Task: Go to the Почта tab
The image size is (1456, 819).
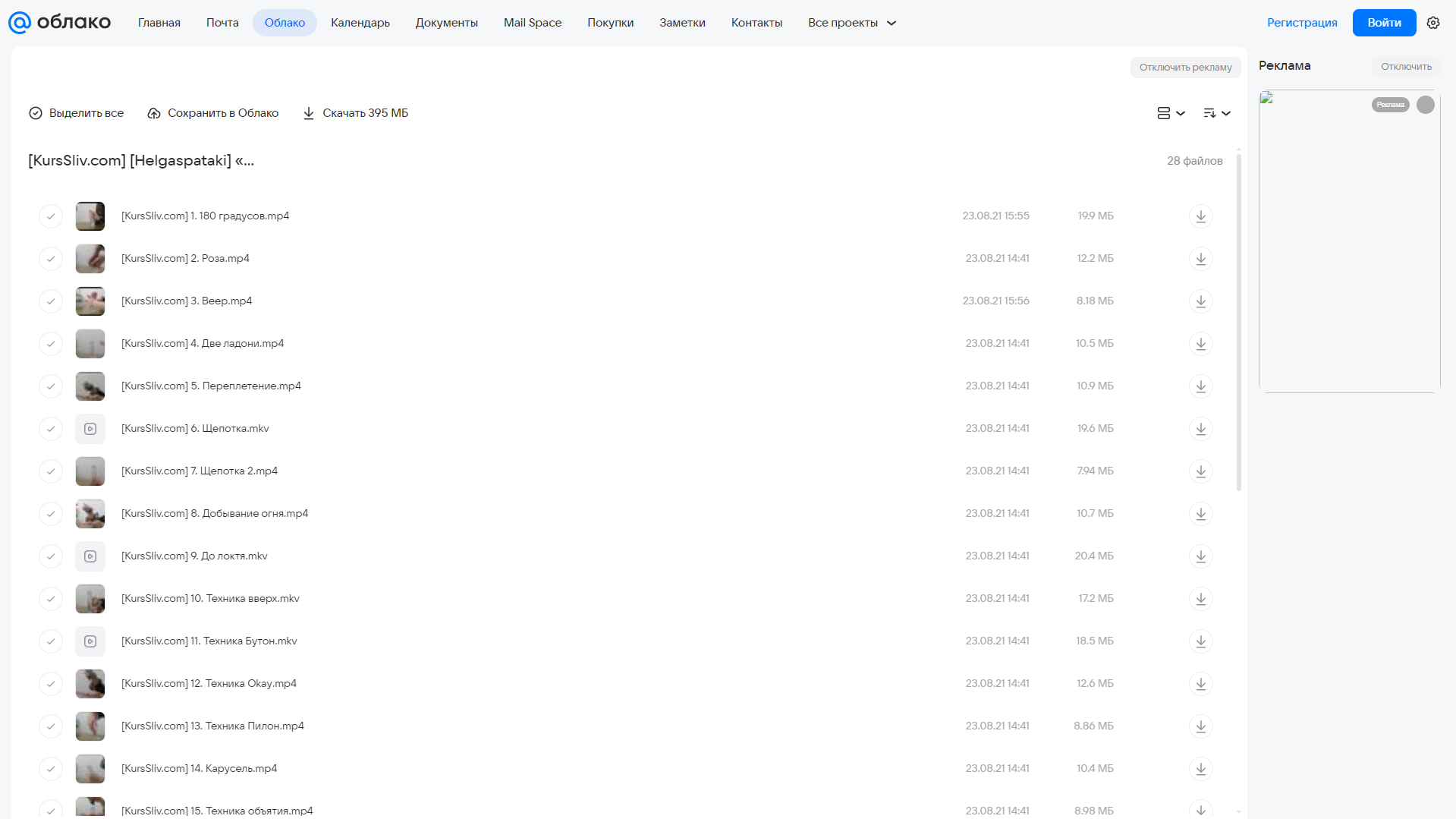Action: 222,23
